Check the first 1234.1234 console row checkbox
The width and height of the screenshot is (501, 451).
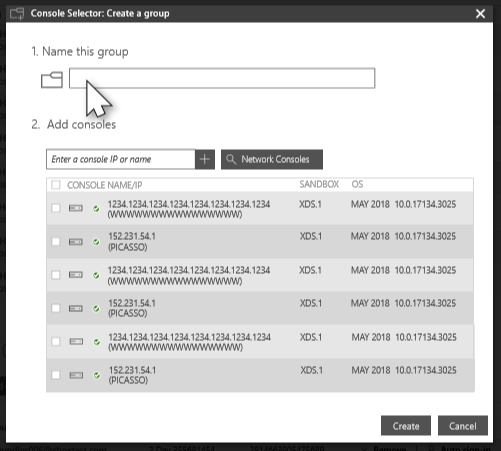click(x=56, y=208)
